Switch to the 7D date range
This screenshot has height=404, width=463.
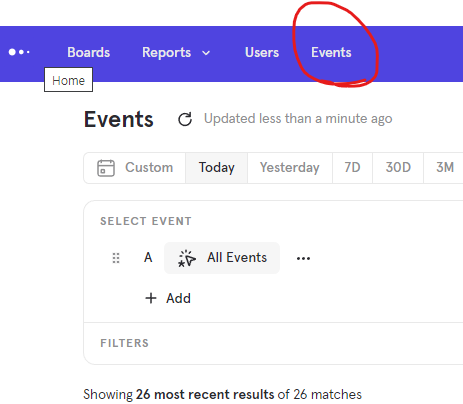[x=352, y=168]
